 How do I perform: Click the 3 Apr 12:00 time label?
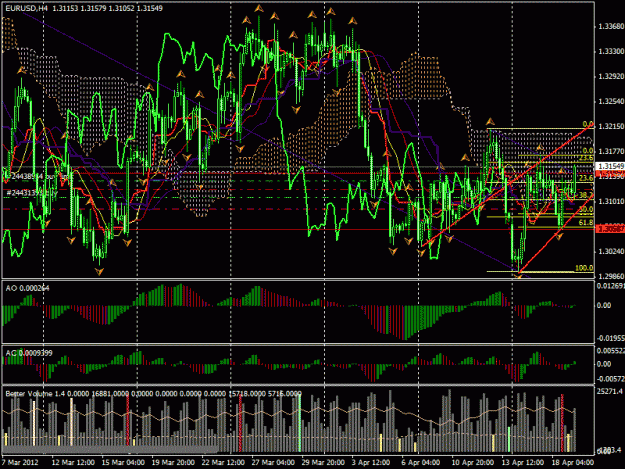371,462
